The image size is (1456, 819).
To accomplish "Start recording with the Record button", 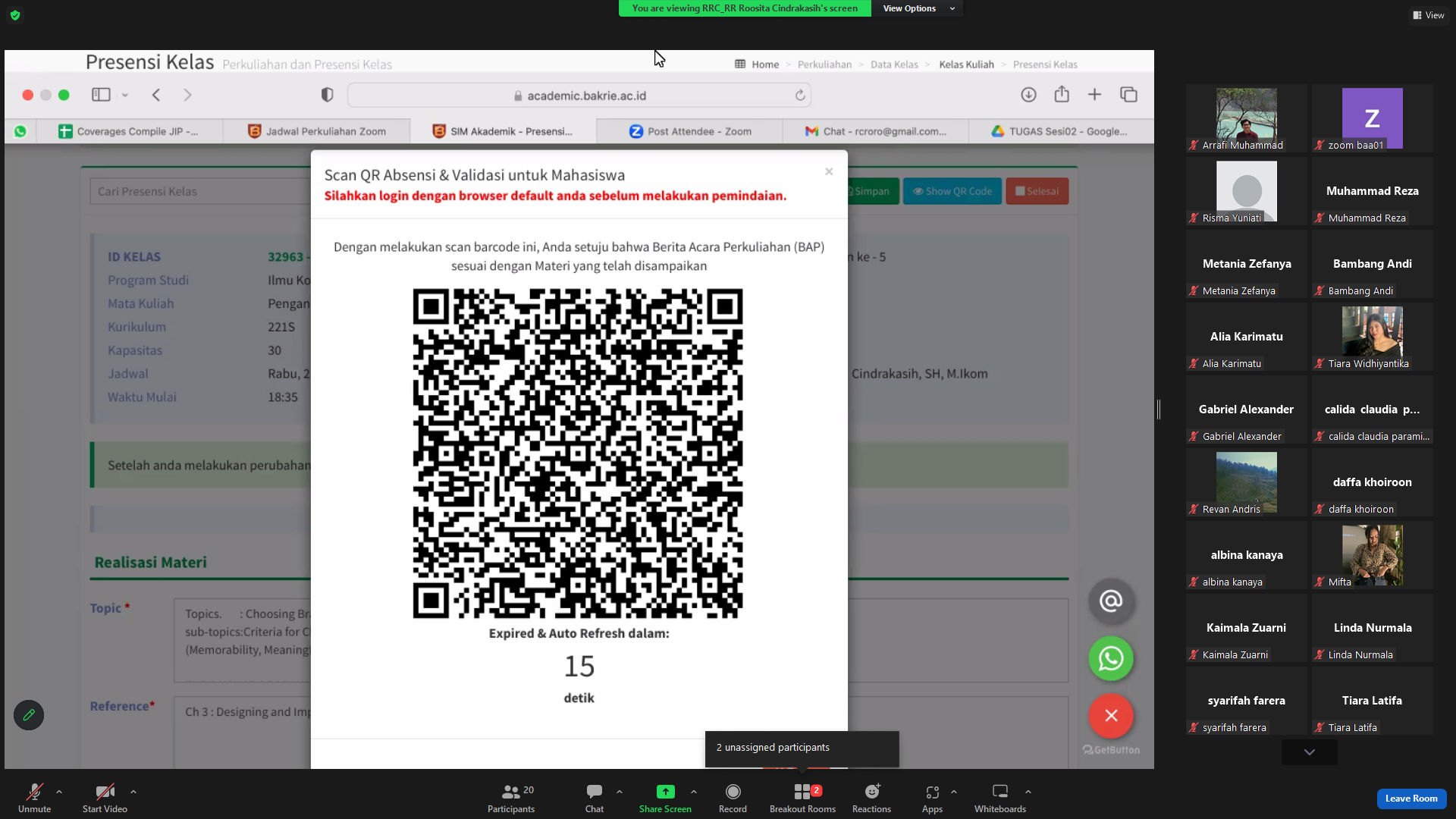I will click(x=733, y=799).
